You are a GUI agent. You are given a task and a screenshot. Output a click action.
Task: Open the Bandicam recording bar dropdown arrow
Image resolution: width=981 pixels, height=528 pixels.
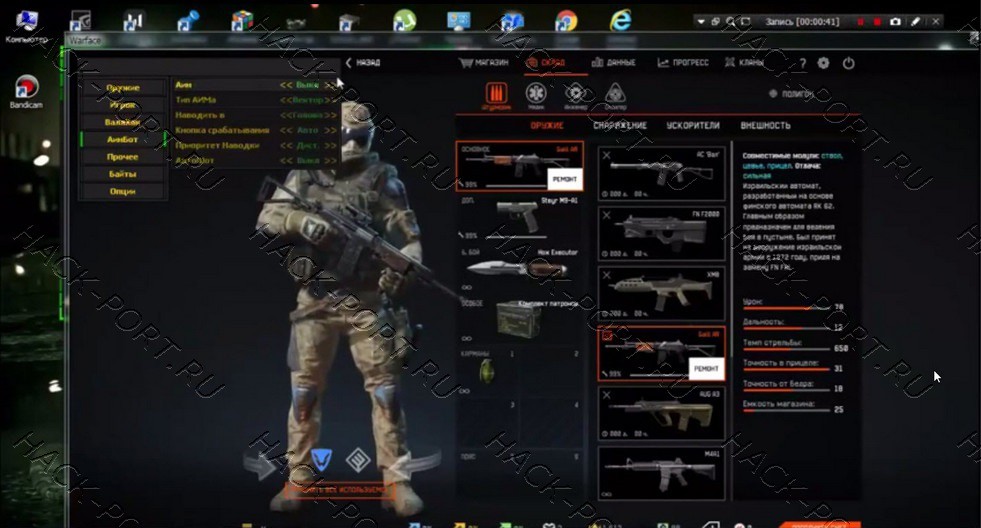point(701,21)
